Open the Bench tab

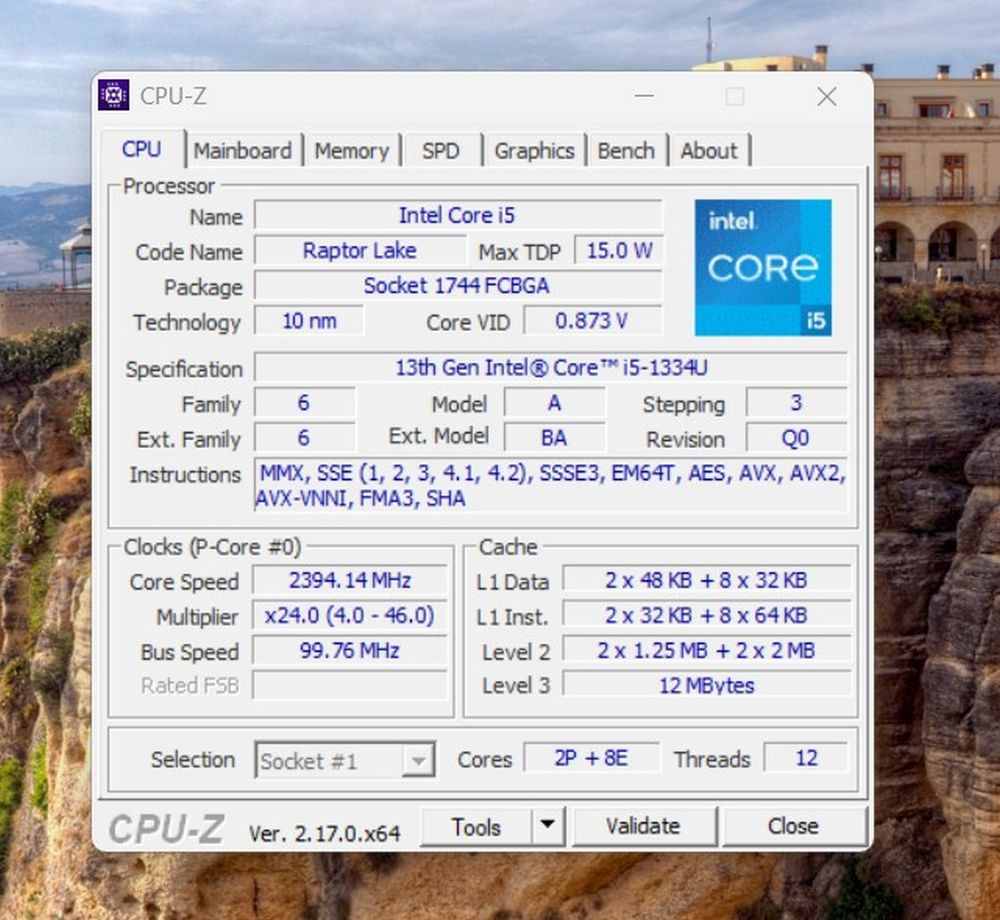click(626, 151)
